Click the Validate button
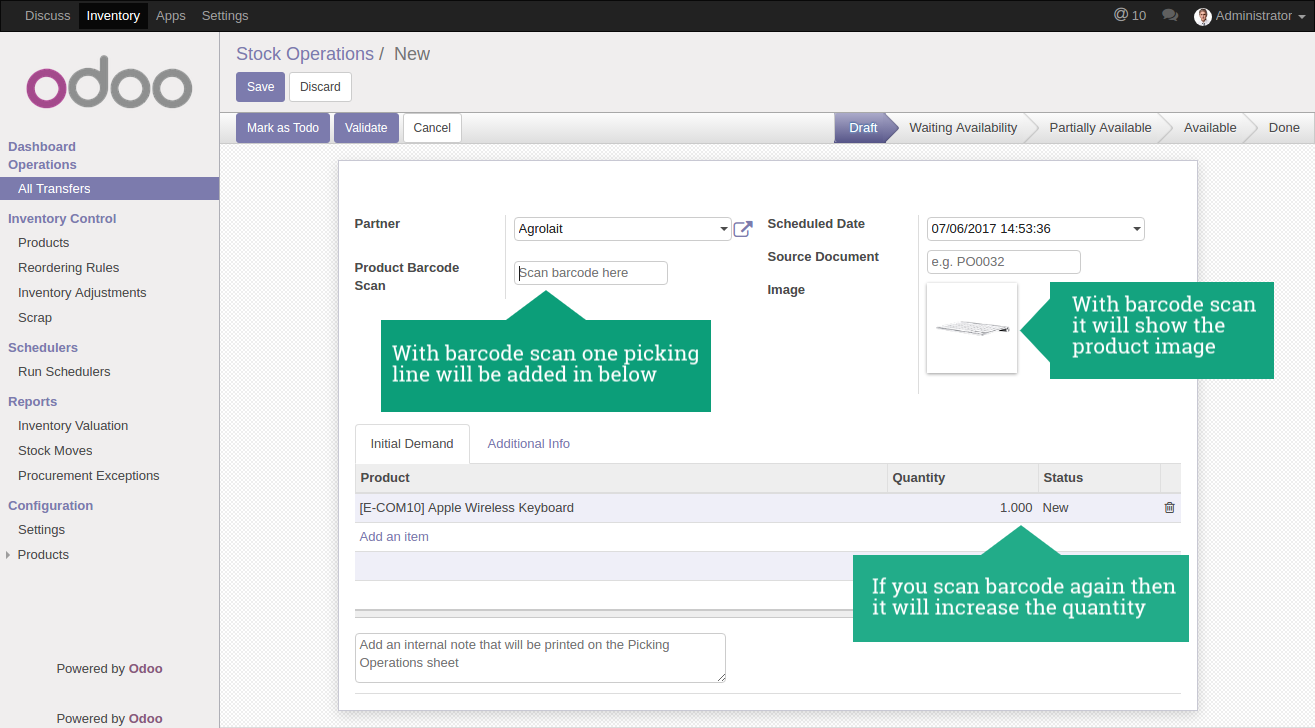The height and width of the screenshot is (728, 1315). tap(366, 128)
